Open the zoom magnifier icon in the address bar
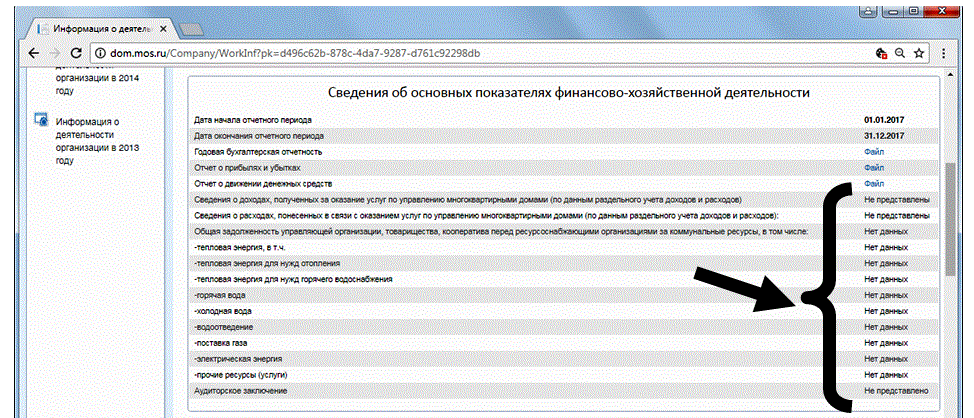 click(x=899, y=53)
